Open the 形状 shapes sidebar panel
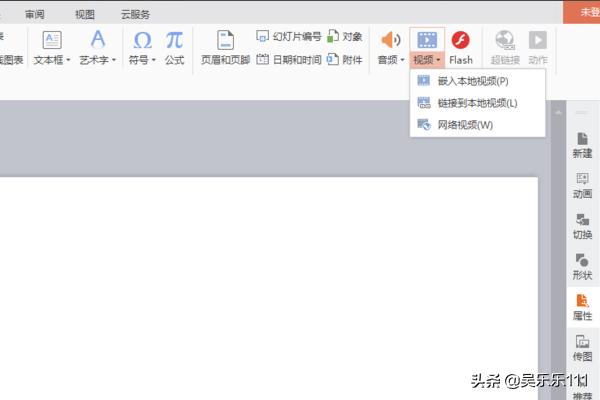600x400 pixels. (x=582, y=267)
